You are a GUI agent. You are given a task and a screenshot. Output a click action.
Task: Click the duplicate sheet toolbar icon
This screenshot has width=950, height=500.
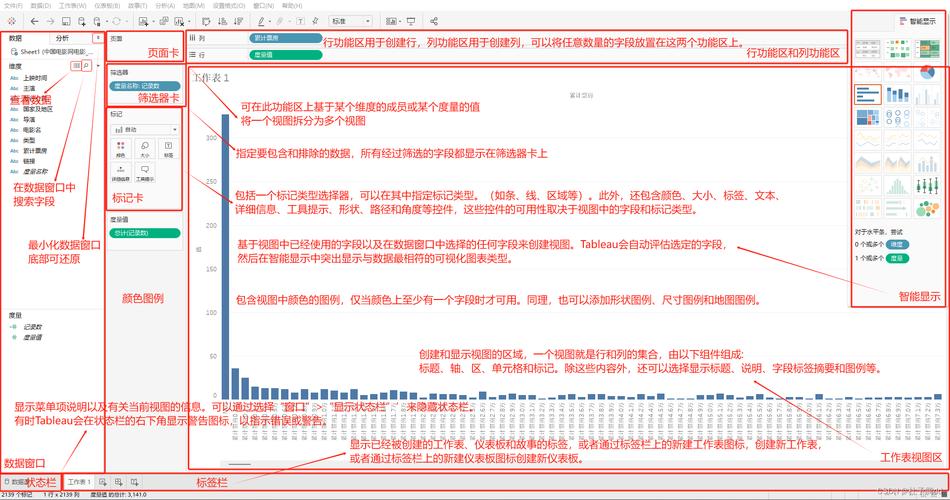[x=164, y=21]
